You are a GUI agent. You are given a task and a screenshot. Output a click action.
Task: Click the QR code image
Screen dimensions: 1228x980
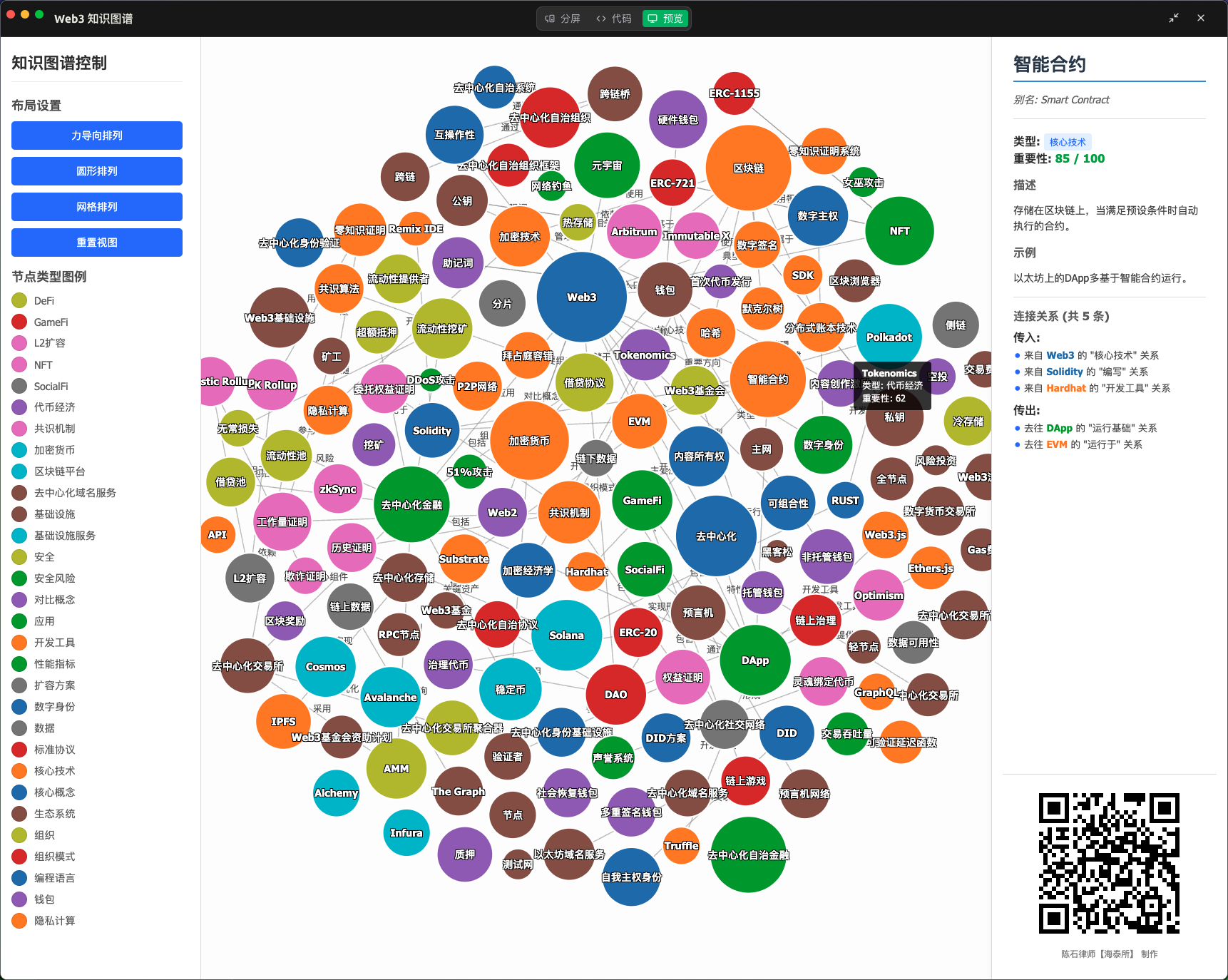click(1109, 863)
